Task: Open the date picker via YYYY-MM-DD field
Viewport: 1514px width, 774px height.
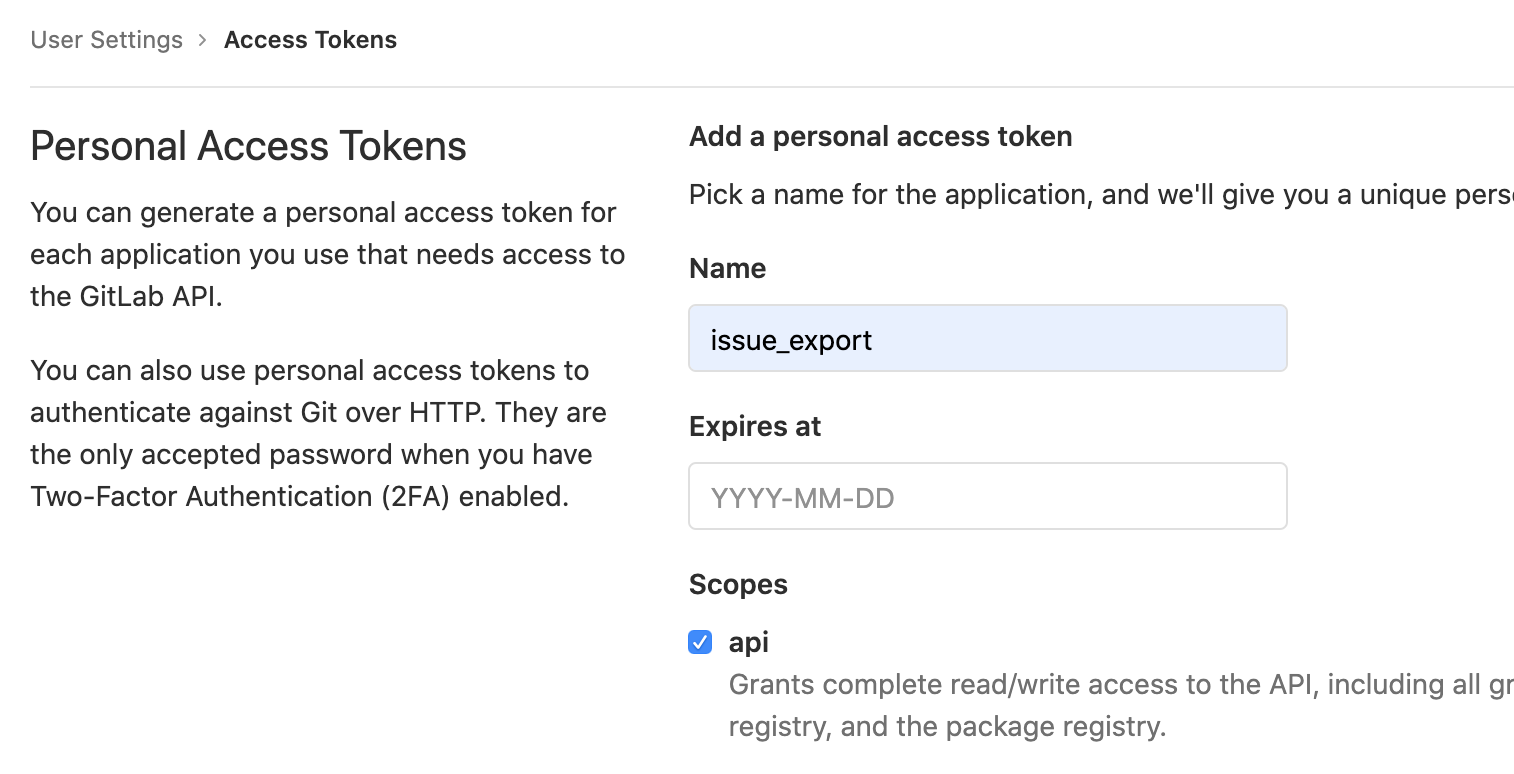Action: pos(987,495)
